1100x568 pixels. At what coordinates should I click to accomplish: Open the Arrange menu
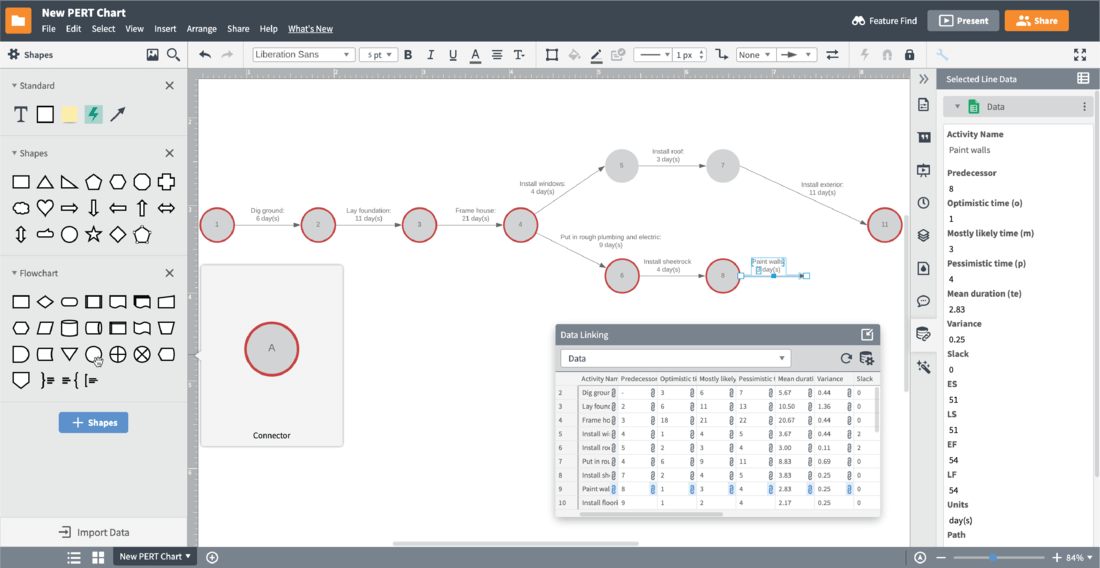coord(201,29)
